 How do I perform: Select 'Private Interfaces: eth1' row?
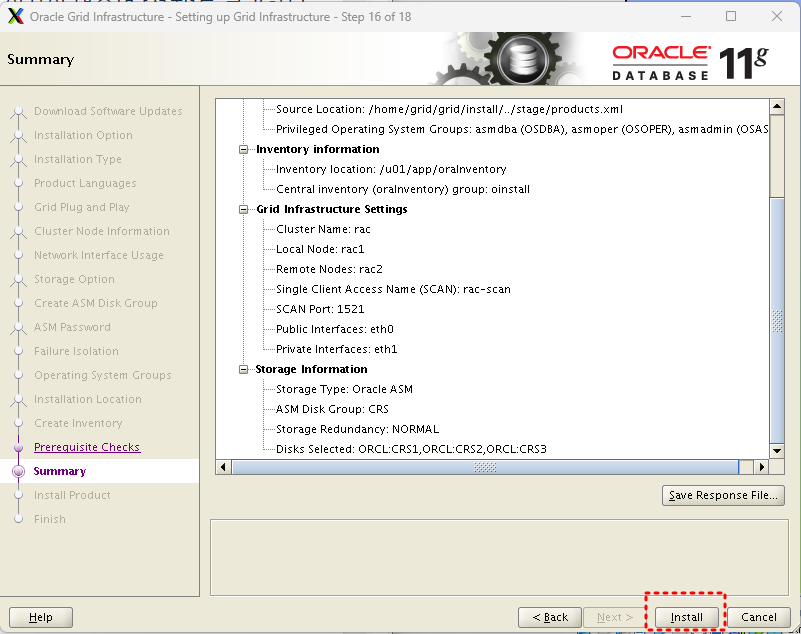tap(336, 349)
